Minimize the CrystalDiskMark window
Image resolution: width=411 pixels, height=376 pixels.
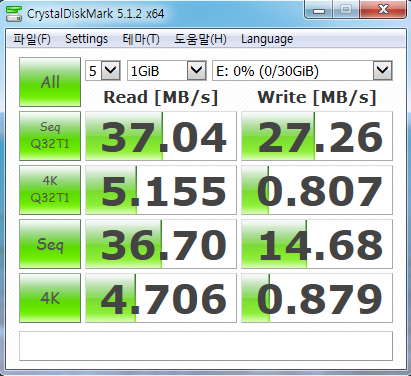pyautogui.click(x=319, y=10)
